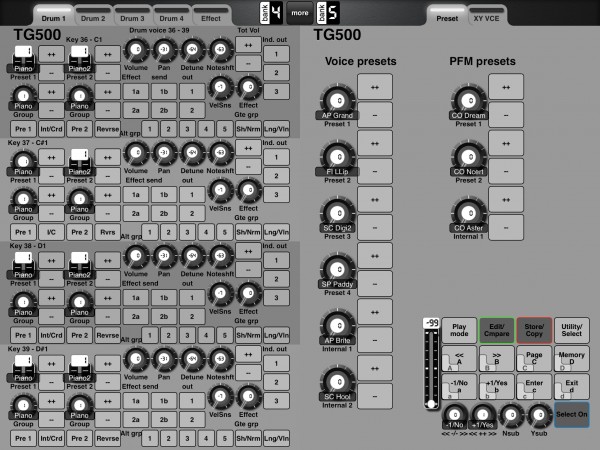Toggle Revrse for Key 36
The image size is (600, 450).
point(108,129)
